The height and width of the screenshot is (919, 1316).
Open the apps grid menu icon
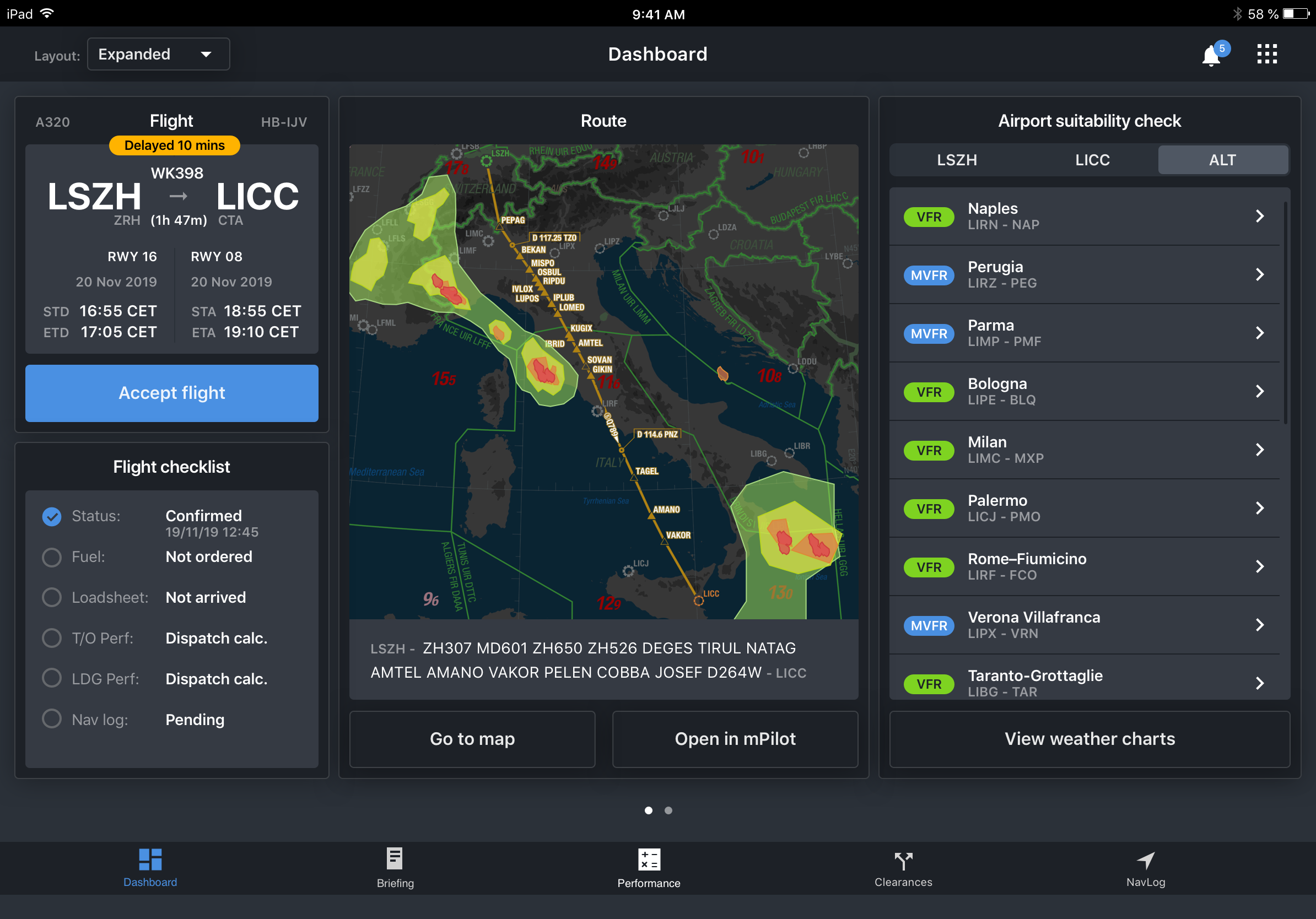(x=1267, y=54)
